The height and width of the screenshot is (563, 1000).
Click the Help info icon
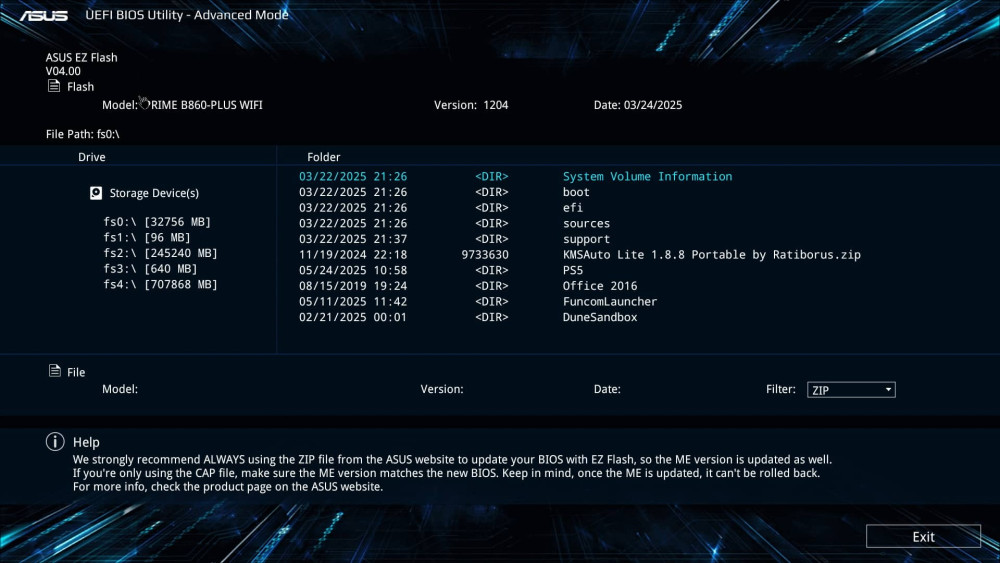pyautogui.click(x=55, y=441)
